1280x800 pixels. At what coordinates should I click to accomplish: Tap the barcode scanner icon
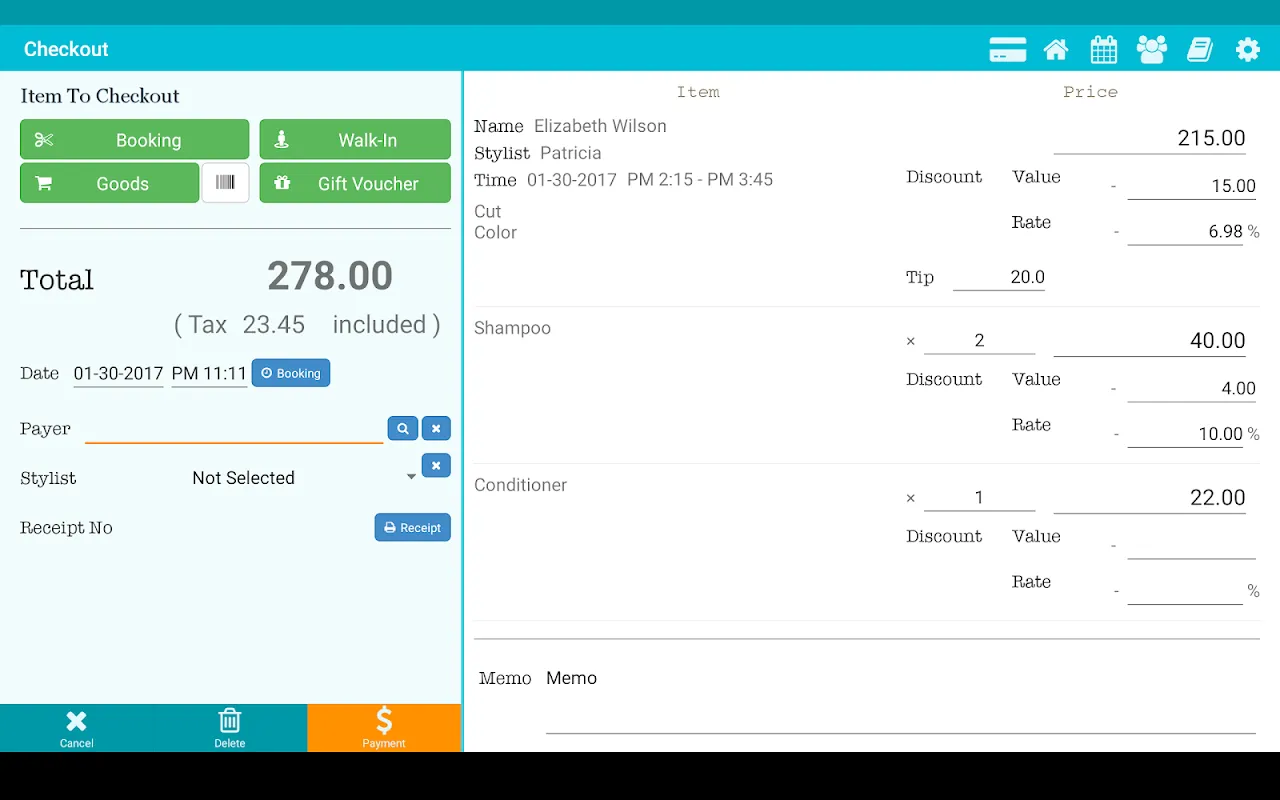point(225,183)
